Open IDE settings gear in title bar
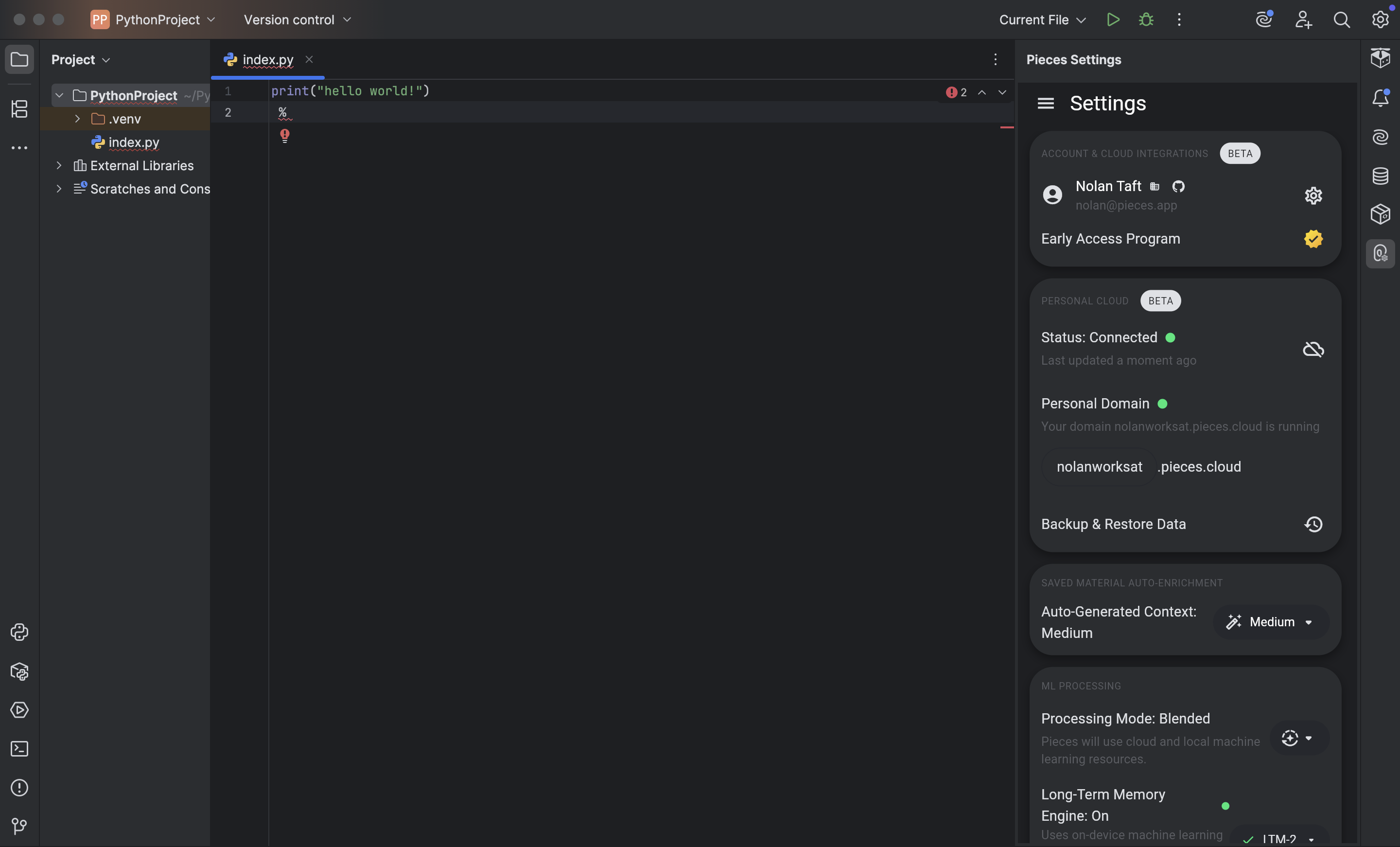The height and width of the screenshot is (847, 1400). tap(1381, 20)
